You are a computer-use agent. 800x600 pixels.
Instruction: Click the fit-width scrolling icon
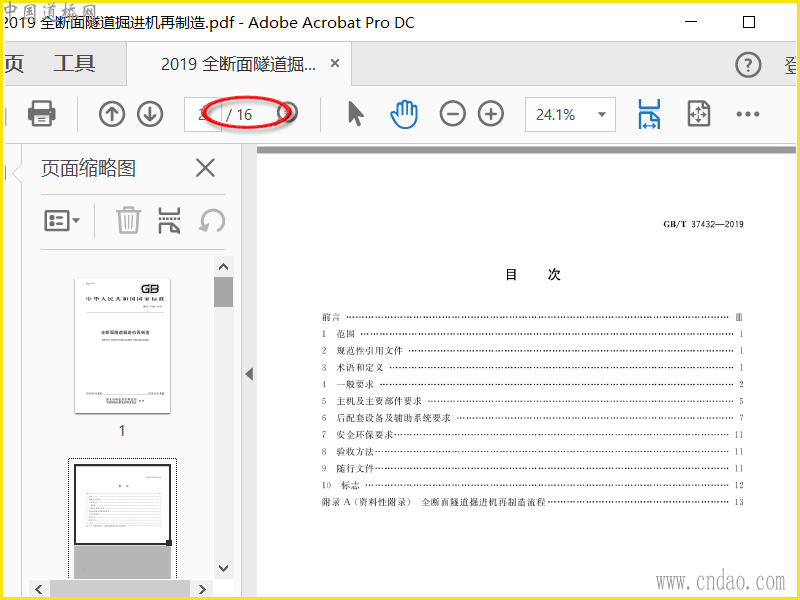point(649,114)
